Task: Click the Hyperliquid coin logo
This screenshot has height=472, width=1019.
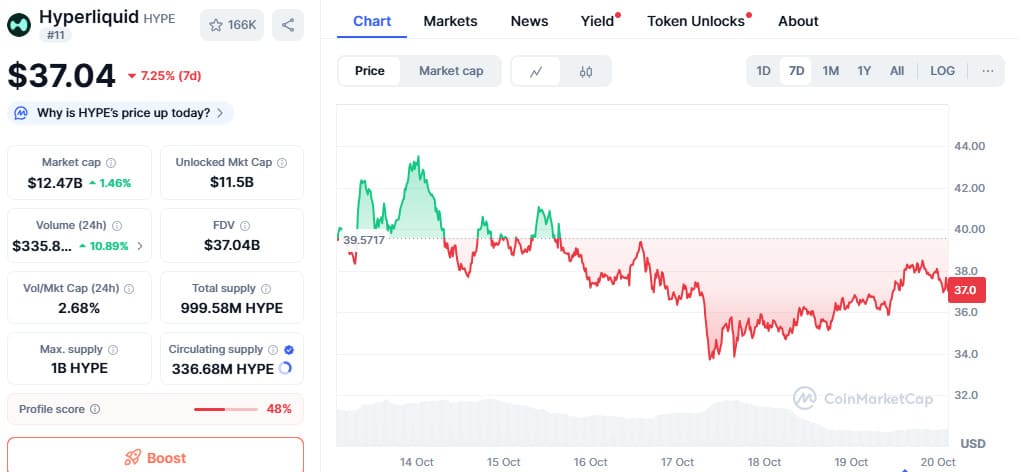Action: 21,24
